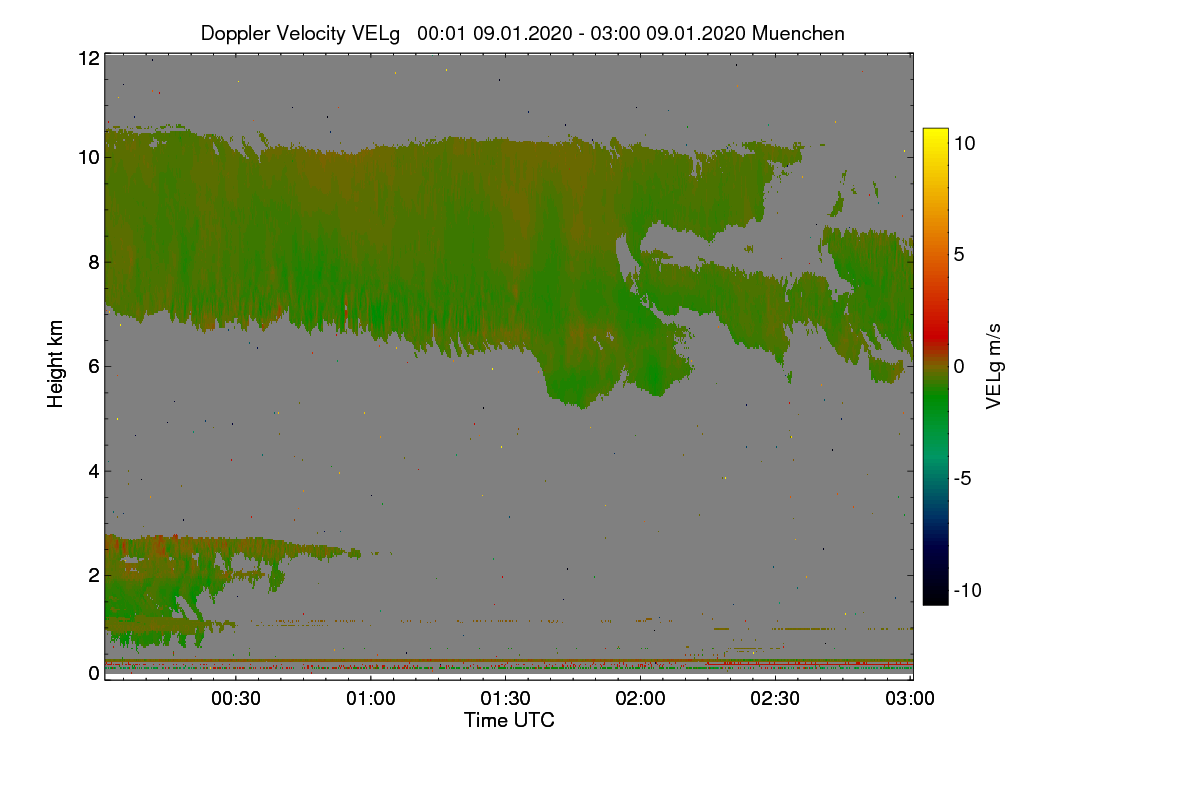Click the '00:30' time tick label
The height and width of the screenshot is (800, 1200).
click(235, 698)
